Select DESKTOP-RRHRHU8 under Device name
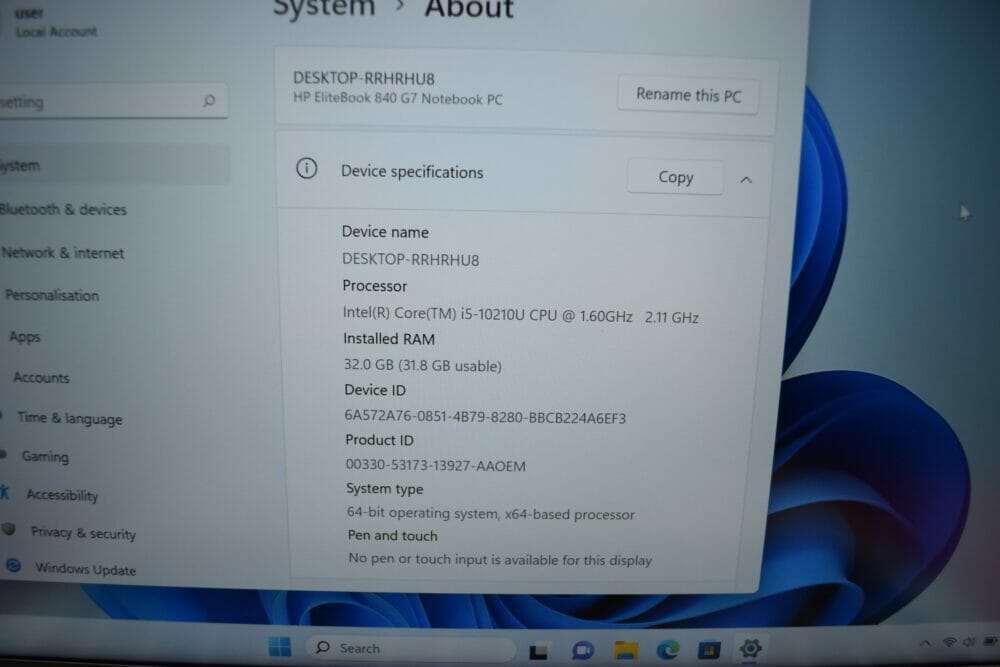This screenshot has width=1000, height=667. (410, 260)
